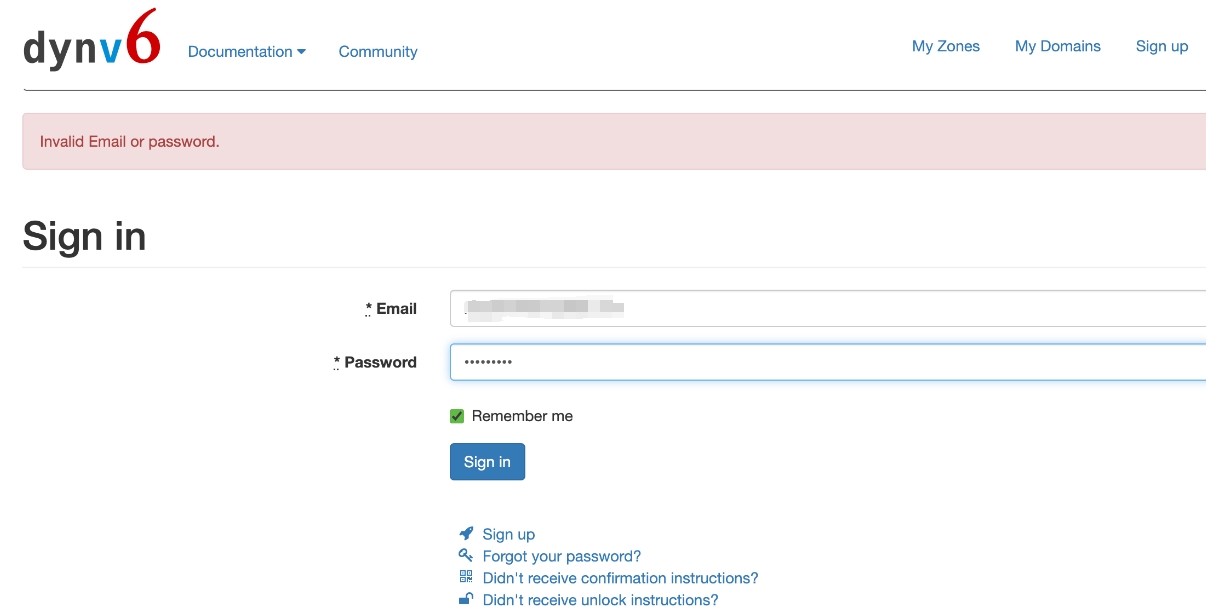Click the dynv6 logo

click(91, 41)
